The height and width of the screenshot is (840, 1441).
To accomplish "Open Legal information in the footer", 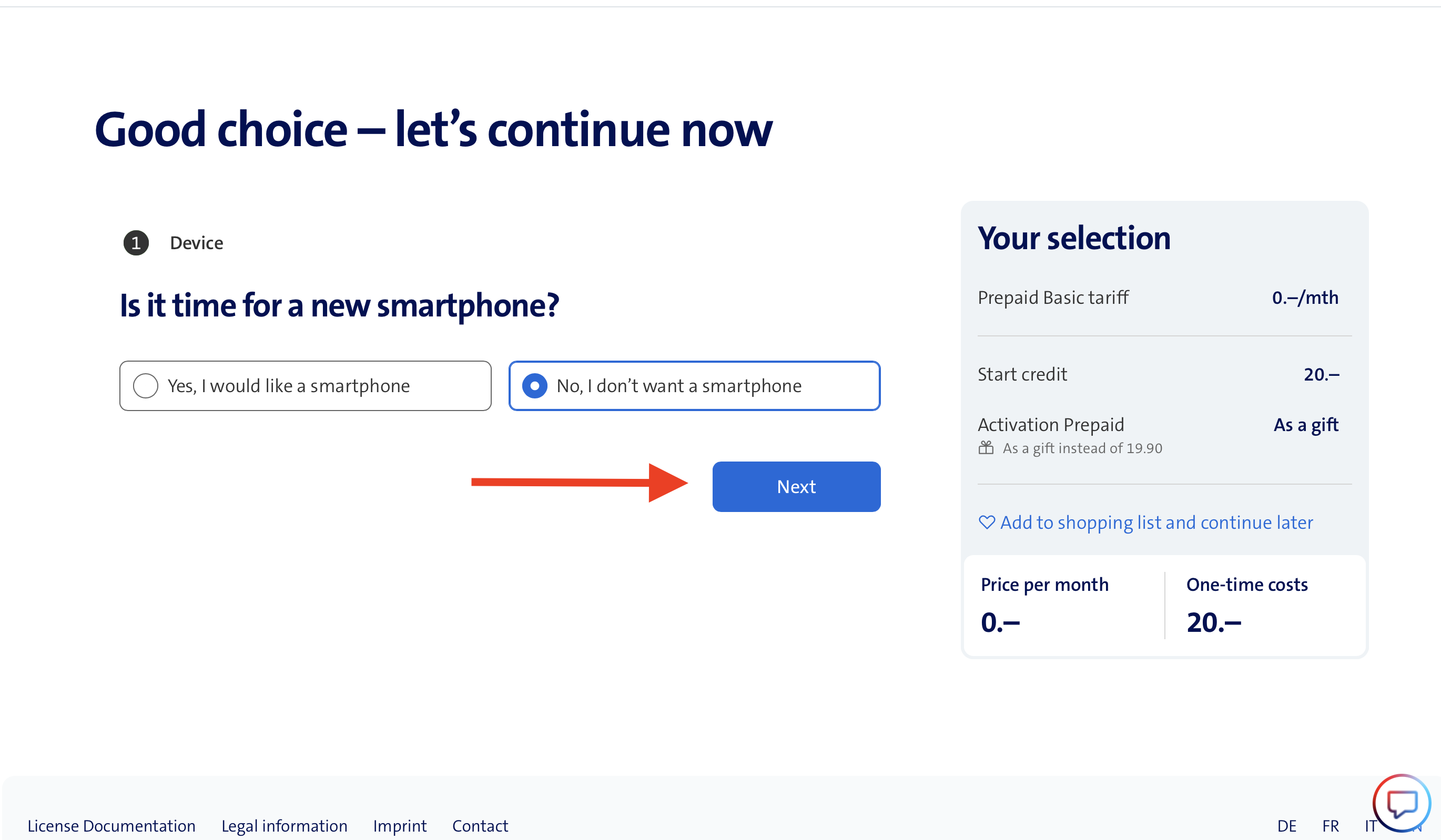I will (284, 826).
